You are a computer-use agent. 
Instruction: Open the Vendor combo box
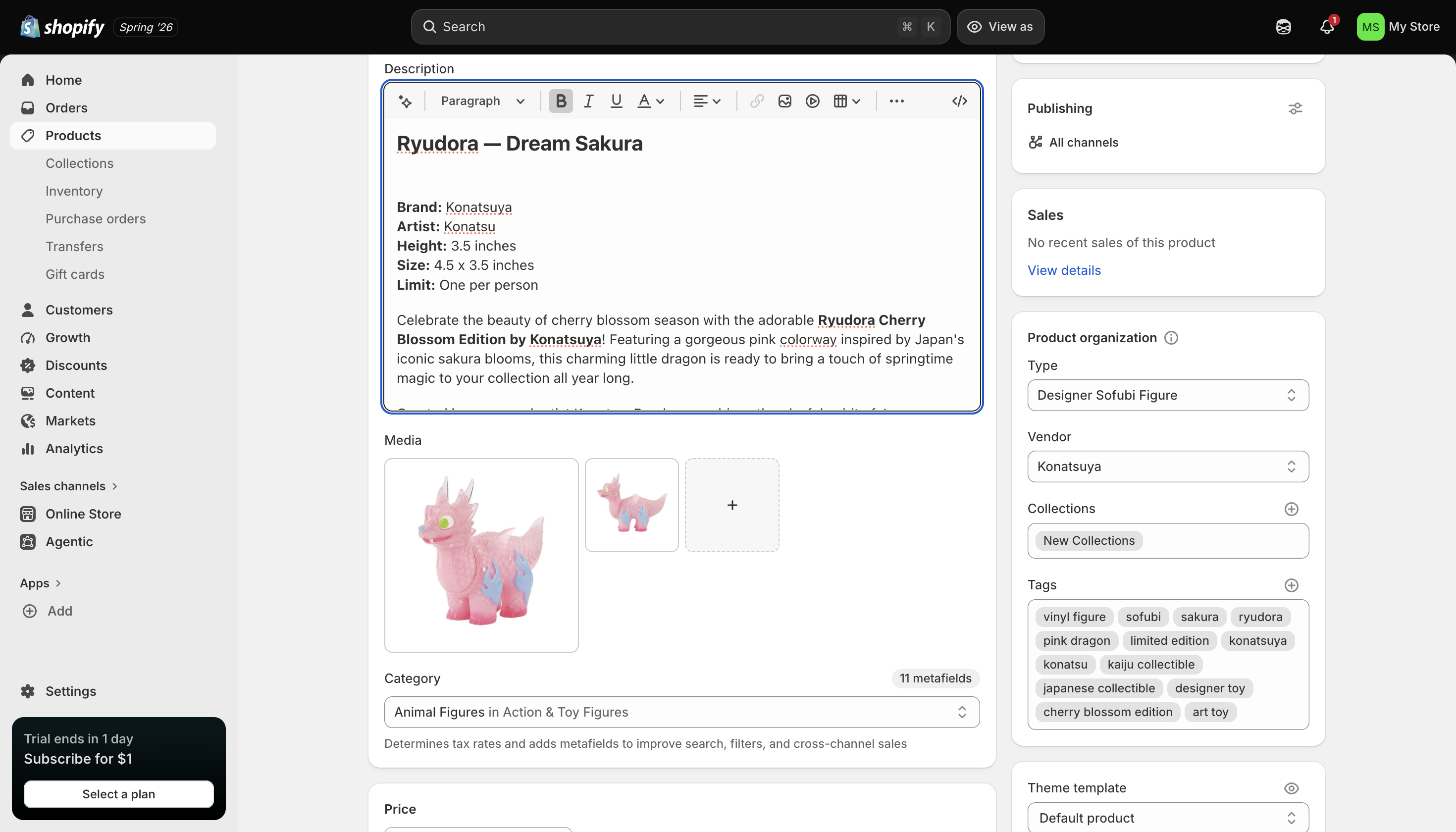tap(1167, 467)
